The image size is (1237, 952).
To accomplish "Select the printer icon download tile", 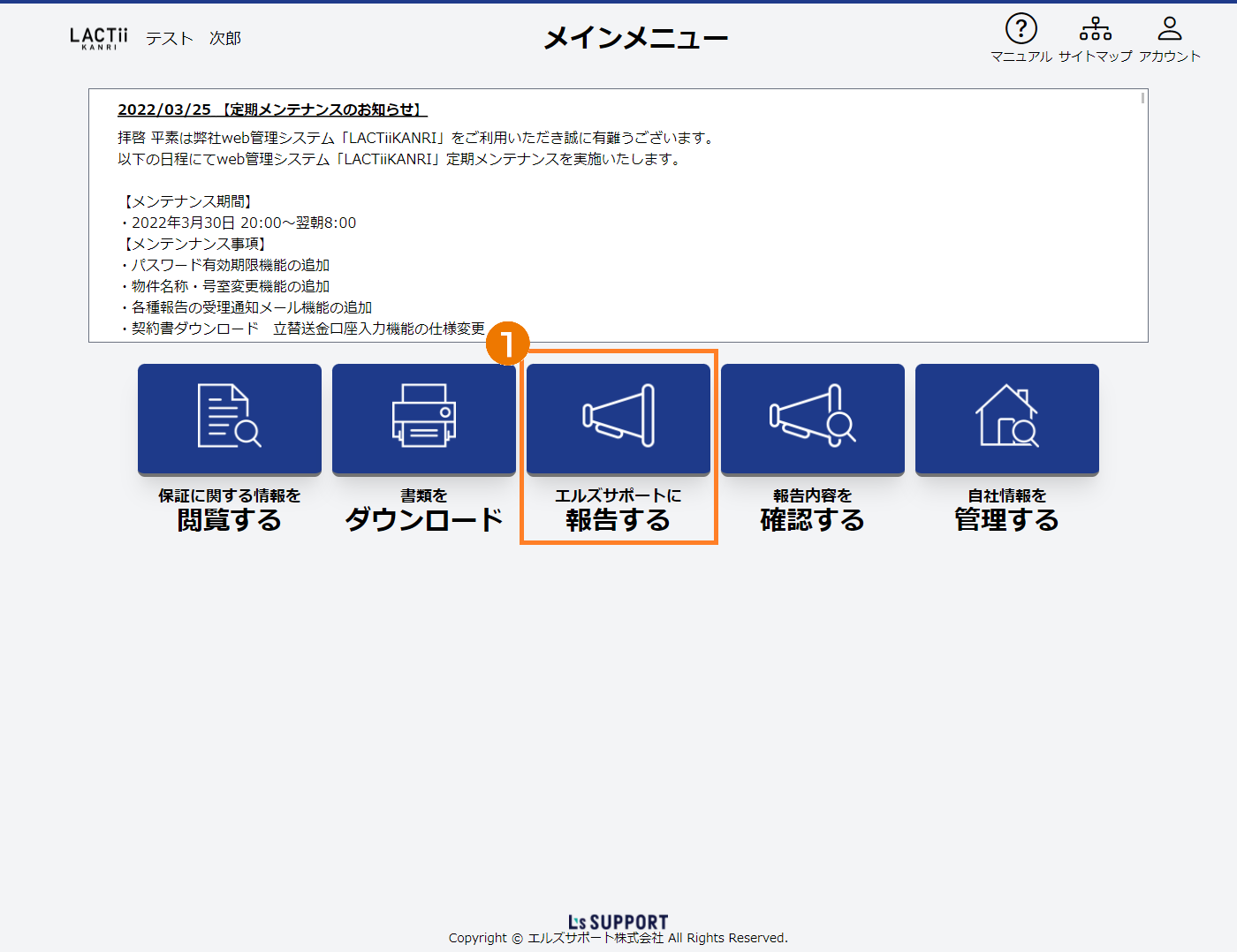I will [424, 419].
